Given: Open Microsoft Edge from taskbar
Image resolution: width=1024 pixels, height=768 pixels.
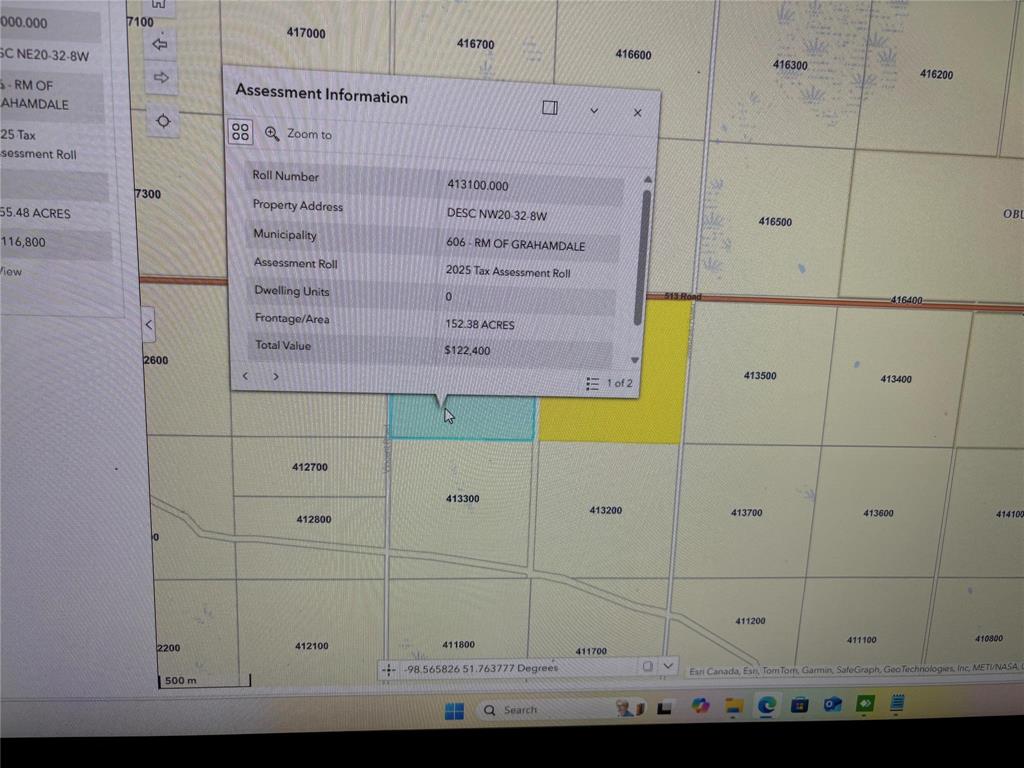Looking at the screenshot, I should pos(766,706).
